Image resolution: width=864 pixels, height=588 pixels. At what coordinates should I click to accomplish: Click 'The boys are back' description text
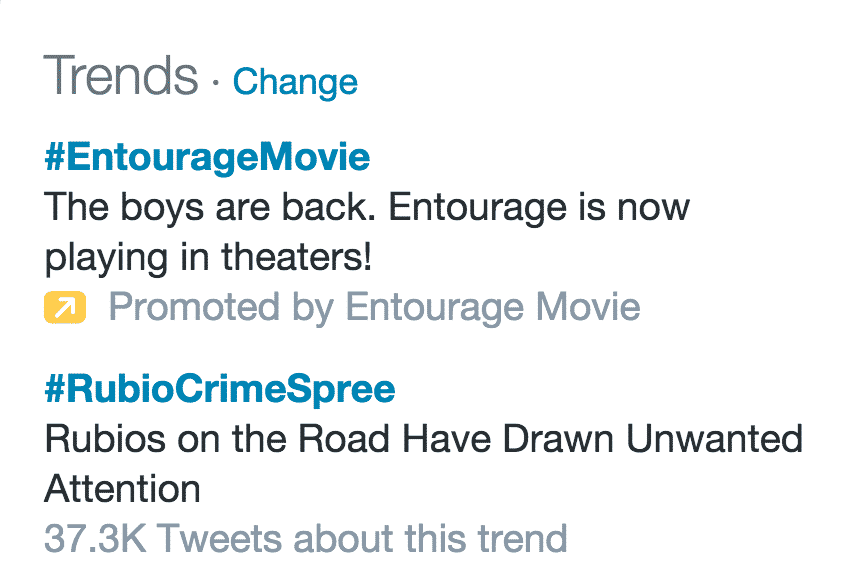(x=209, y=207)
